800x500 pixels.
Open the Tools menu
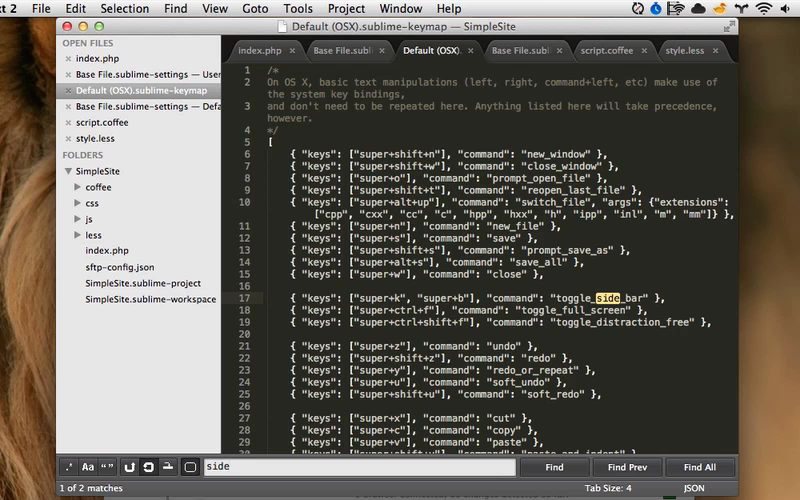pyautogui.click(x=298, y=9)
